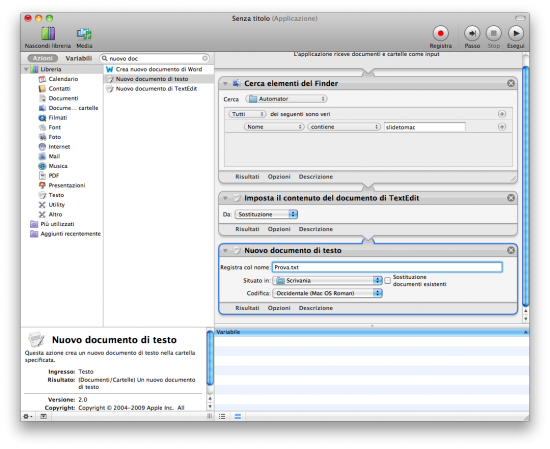Select the Documenti library category
The height and width of the screenshot is (449, 550).
point(63,98)
